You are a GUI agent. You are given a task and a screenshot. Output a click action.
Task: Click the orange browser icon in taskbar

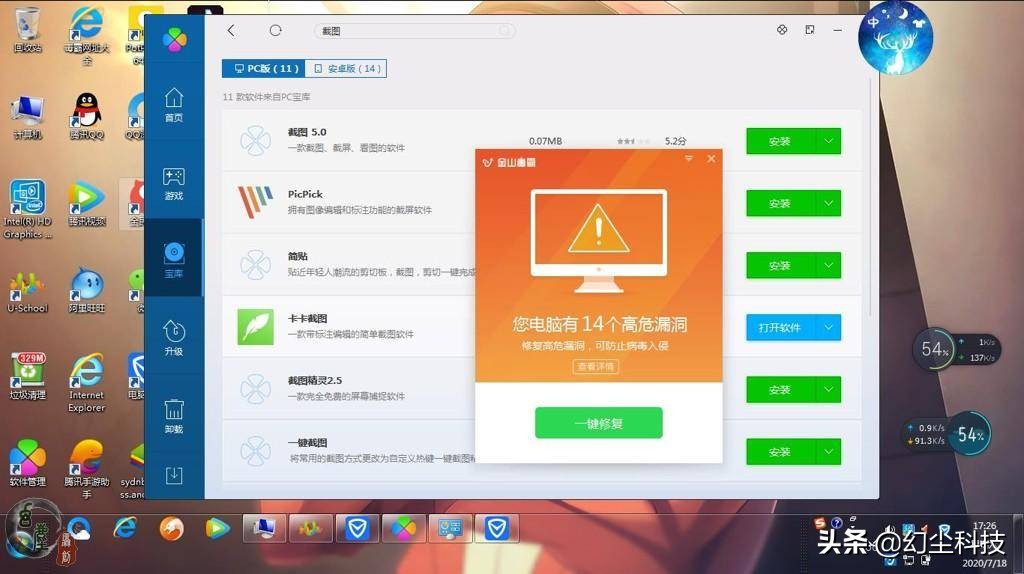pyautogui.click(x=171, y=528)
